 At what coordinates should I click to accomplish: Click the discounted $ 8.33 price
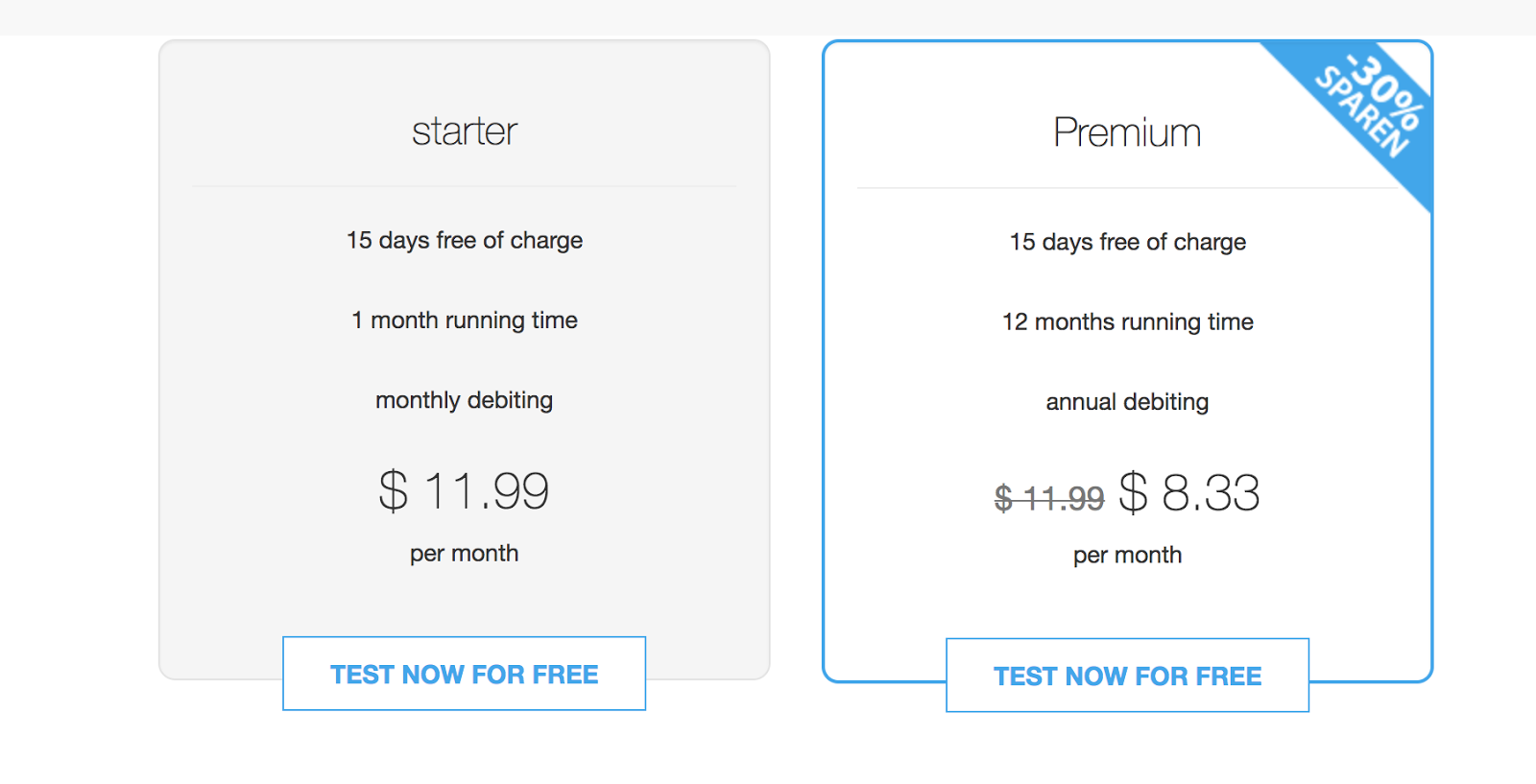click(x=1189, y=493)
